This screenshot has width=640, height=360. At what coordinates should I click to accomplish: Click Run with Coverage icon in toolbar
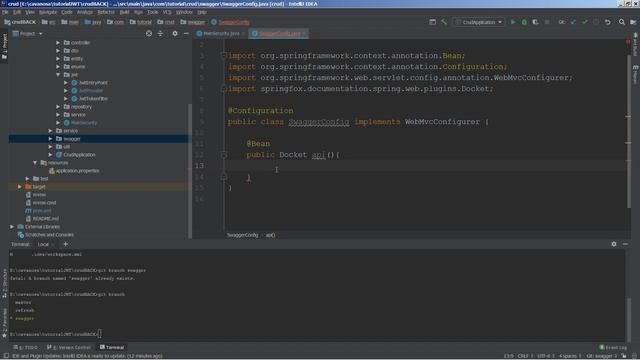536,22
